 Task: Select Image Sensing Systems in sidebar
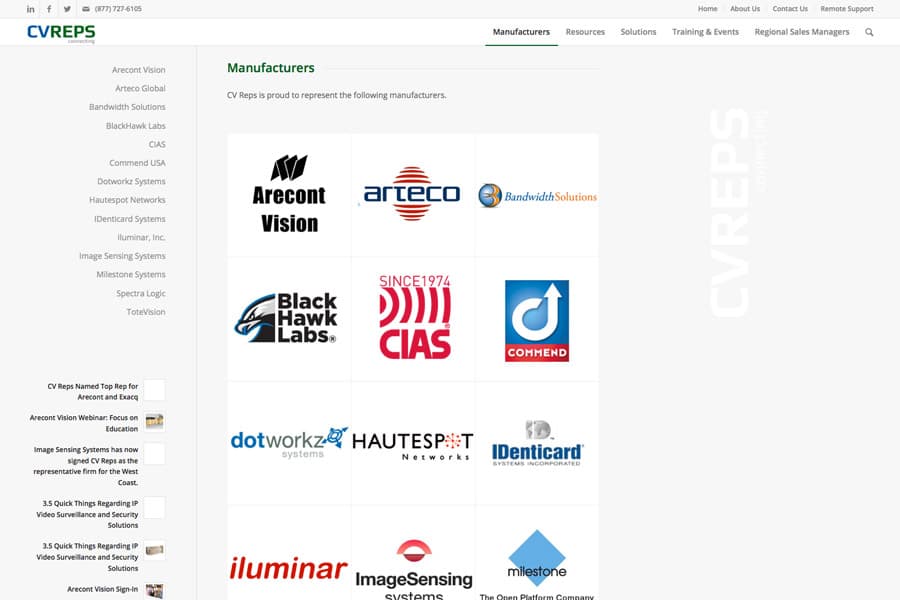point(122,256)
